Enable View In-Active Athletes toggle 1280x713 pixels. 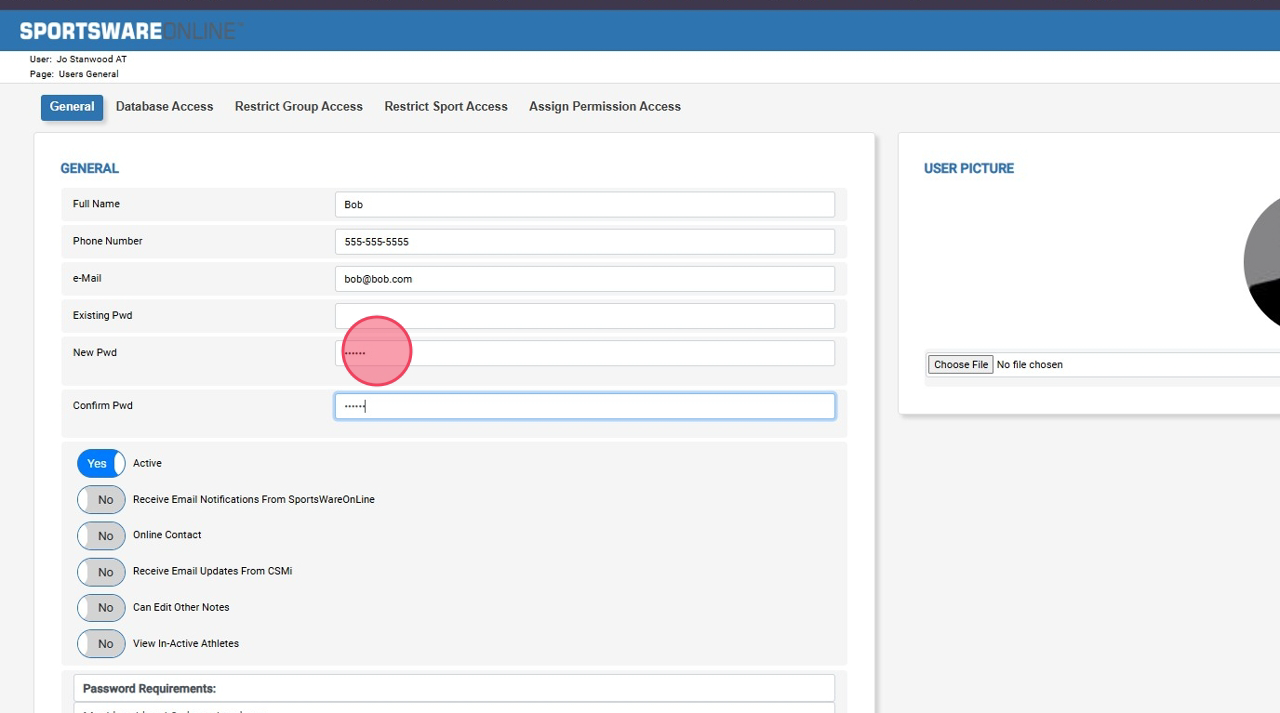101,644
